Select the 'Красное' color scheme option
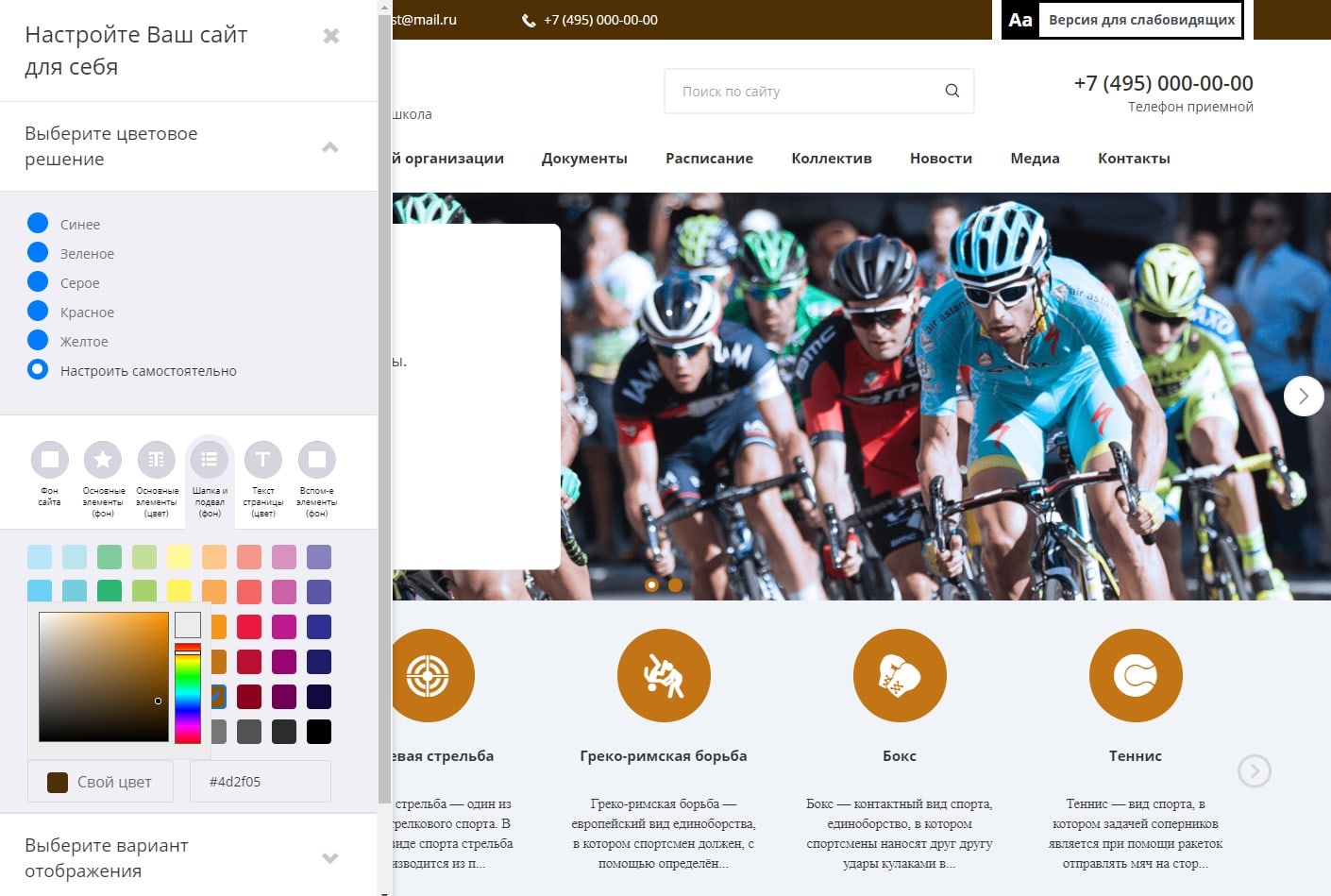 tap(38, 312)
